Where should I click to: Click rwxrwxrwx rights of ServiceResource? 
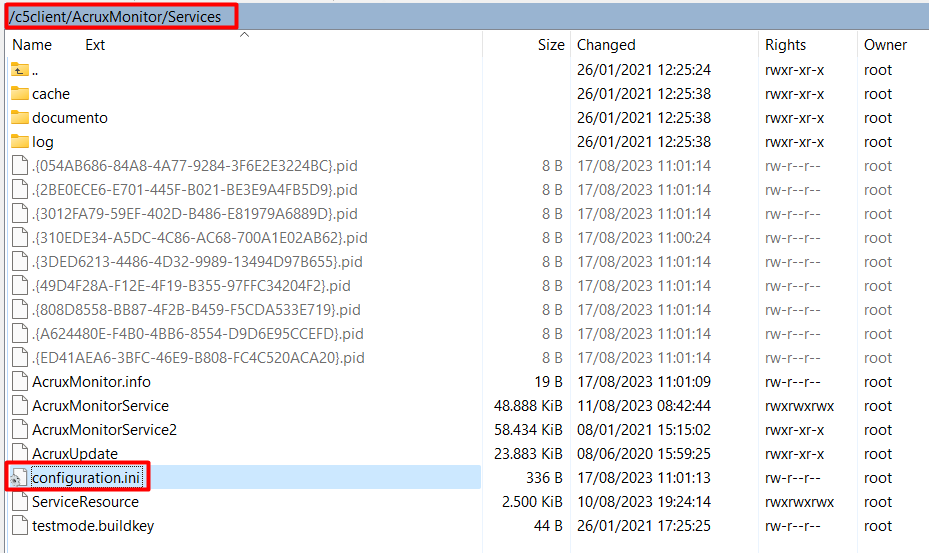pos(799,502)
